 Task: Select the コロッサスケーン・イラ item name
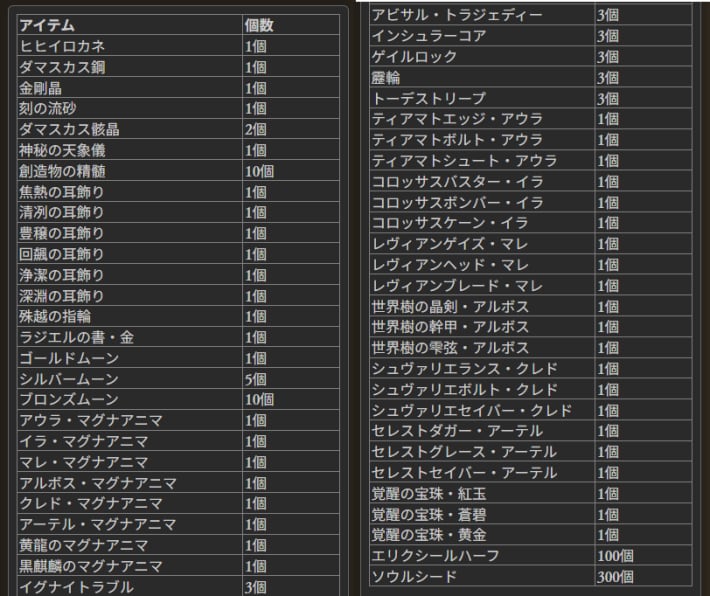tap(450, 223)
